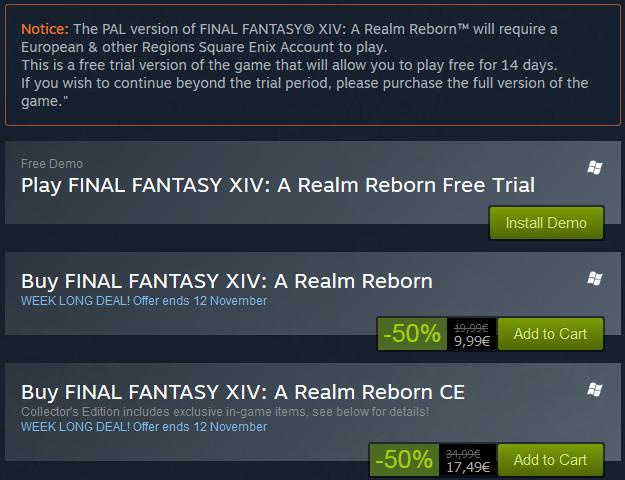The image size is (625, 480).
Task: Click struck-through 34,99€ original price
Action: click(x=463, y=454)
